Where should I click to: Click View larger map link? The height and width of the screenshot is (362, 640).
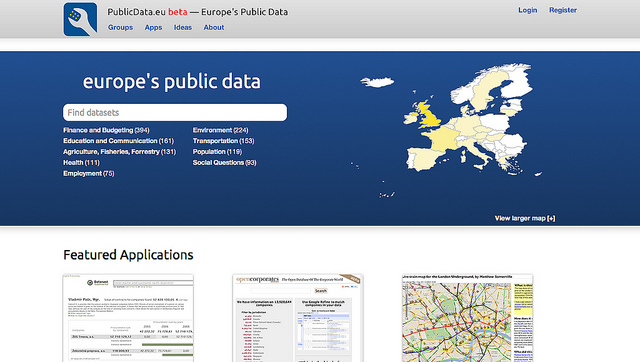pyautogui.click(x=525, y=218)
